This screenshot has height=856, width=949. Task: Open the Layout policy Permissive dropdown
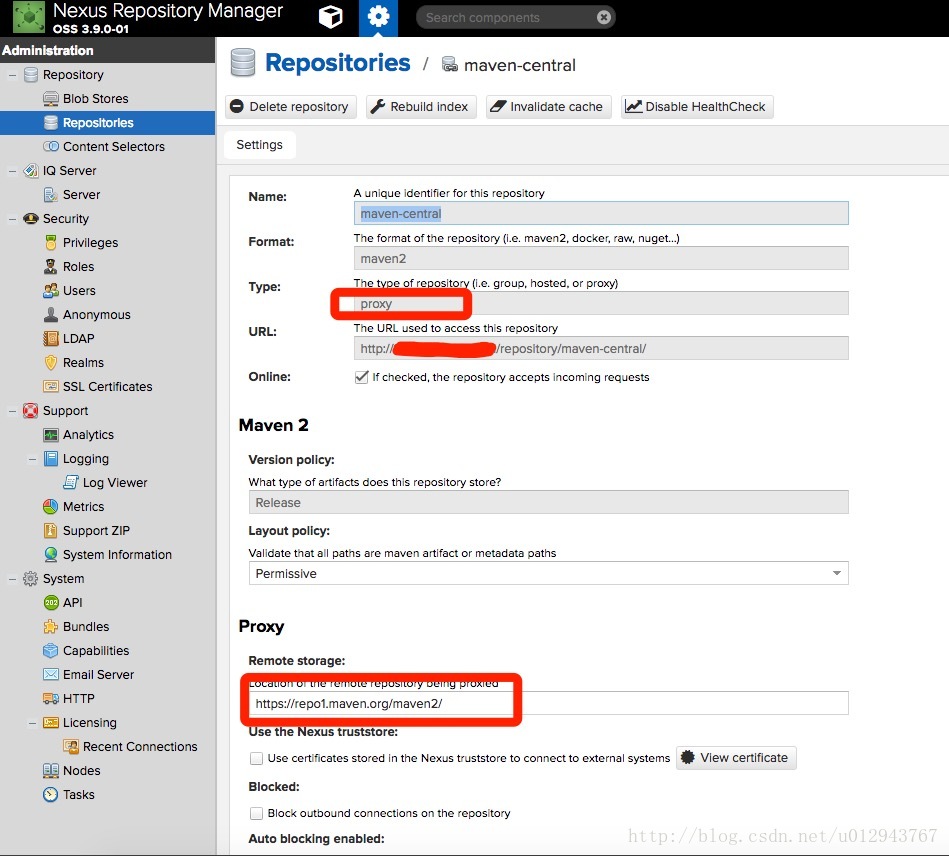tap(548, 573)
